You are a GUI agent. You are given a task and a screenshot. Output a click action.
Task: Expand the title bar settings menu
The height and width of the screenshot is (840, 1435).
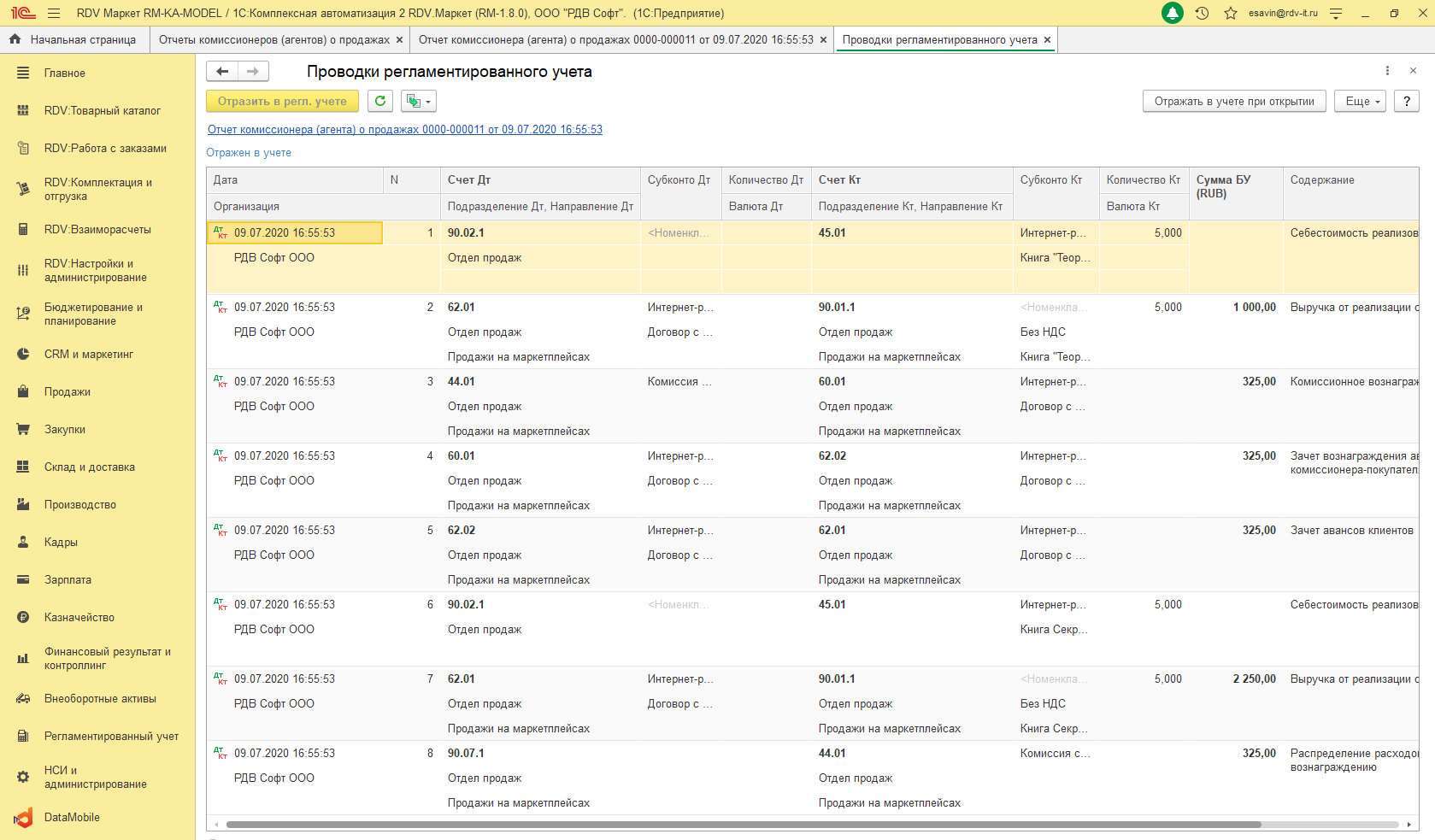click(x=1336, y=13)
